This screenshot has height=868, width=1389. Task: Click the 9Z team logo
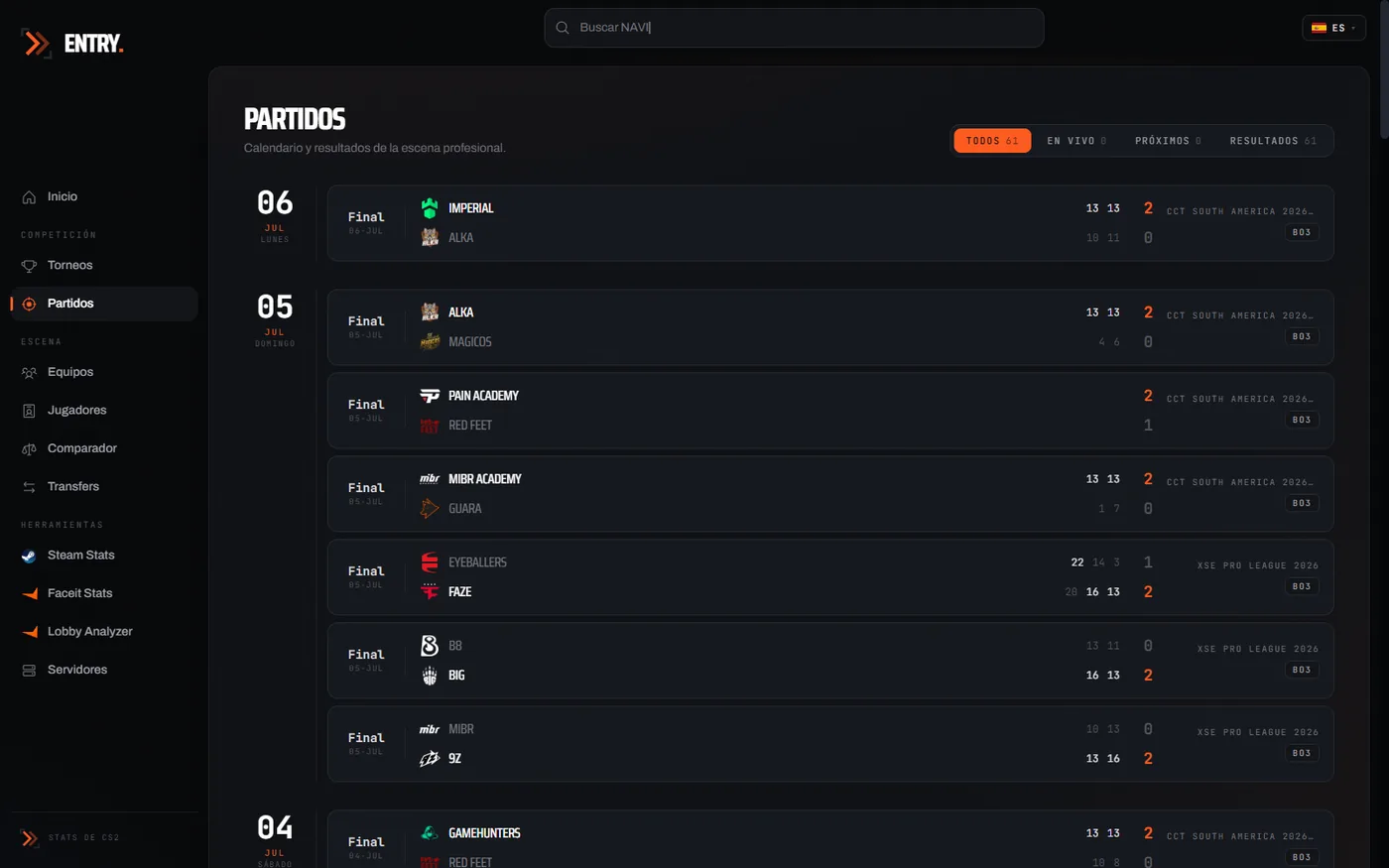click(x=430, y=759)
